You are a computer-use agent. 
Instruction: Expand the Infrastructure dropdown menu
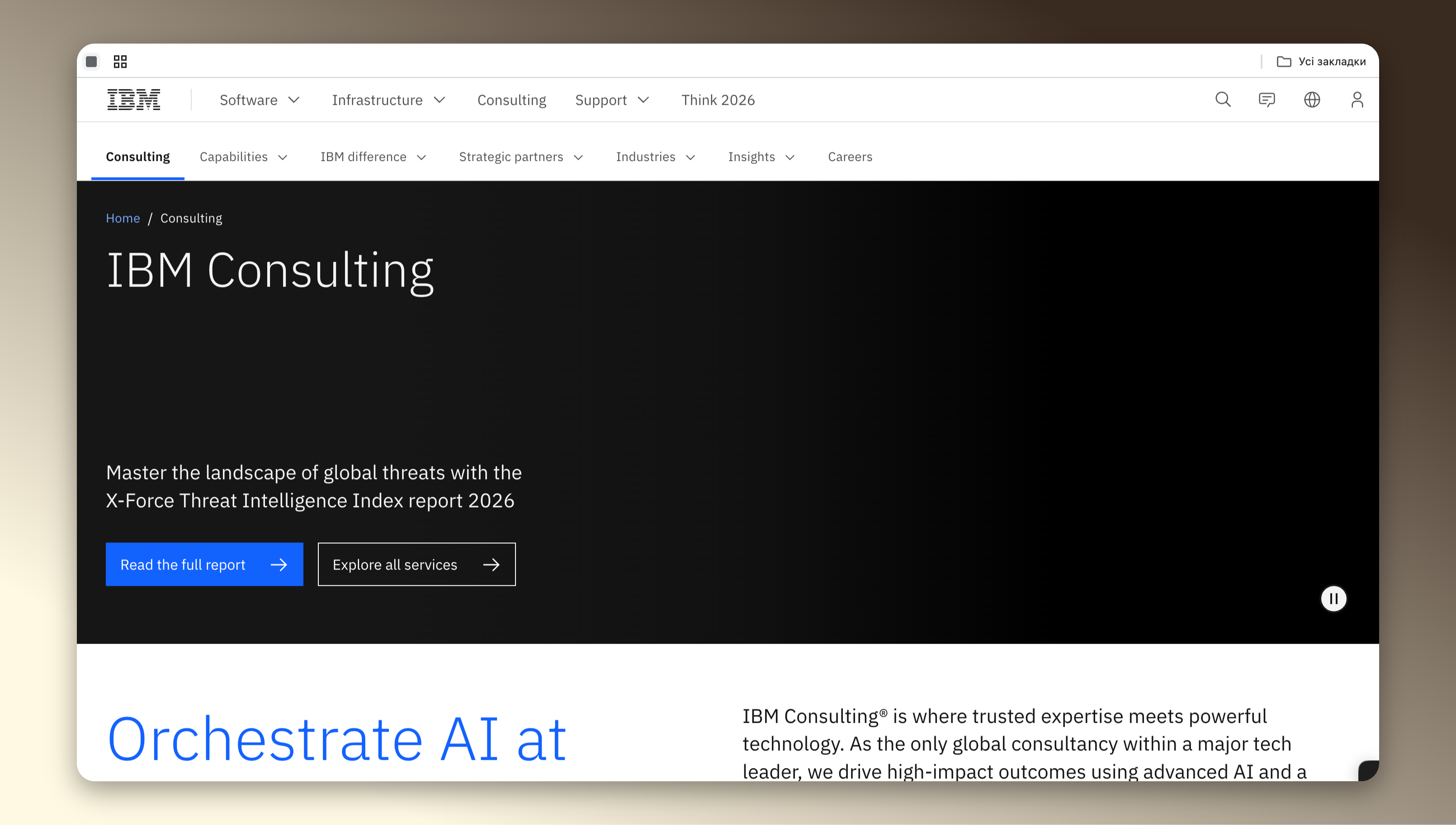(x=388, y=100)
